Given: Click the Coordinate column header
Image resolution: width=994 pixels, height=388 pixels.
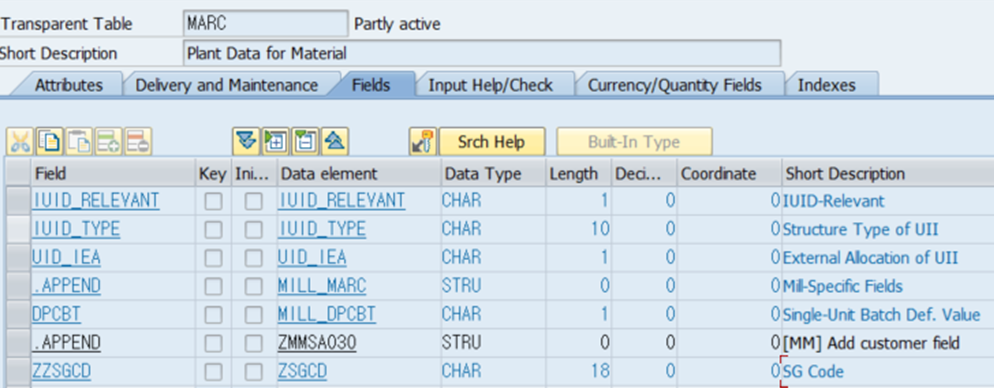Looking at the screenshot, I should [x=729, y=173].
